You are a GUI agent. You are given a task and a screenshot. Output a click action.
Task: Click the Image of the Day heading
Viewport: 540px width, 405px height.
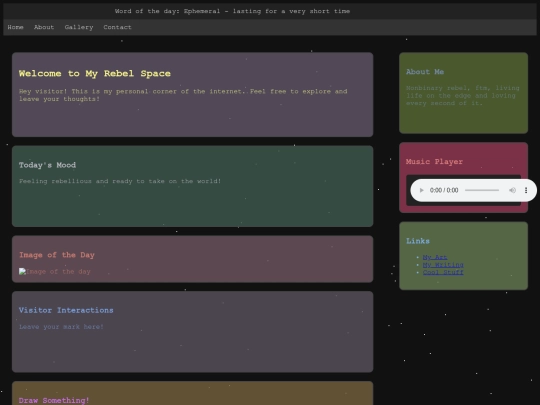coord(57,255)
